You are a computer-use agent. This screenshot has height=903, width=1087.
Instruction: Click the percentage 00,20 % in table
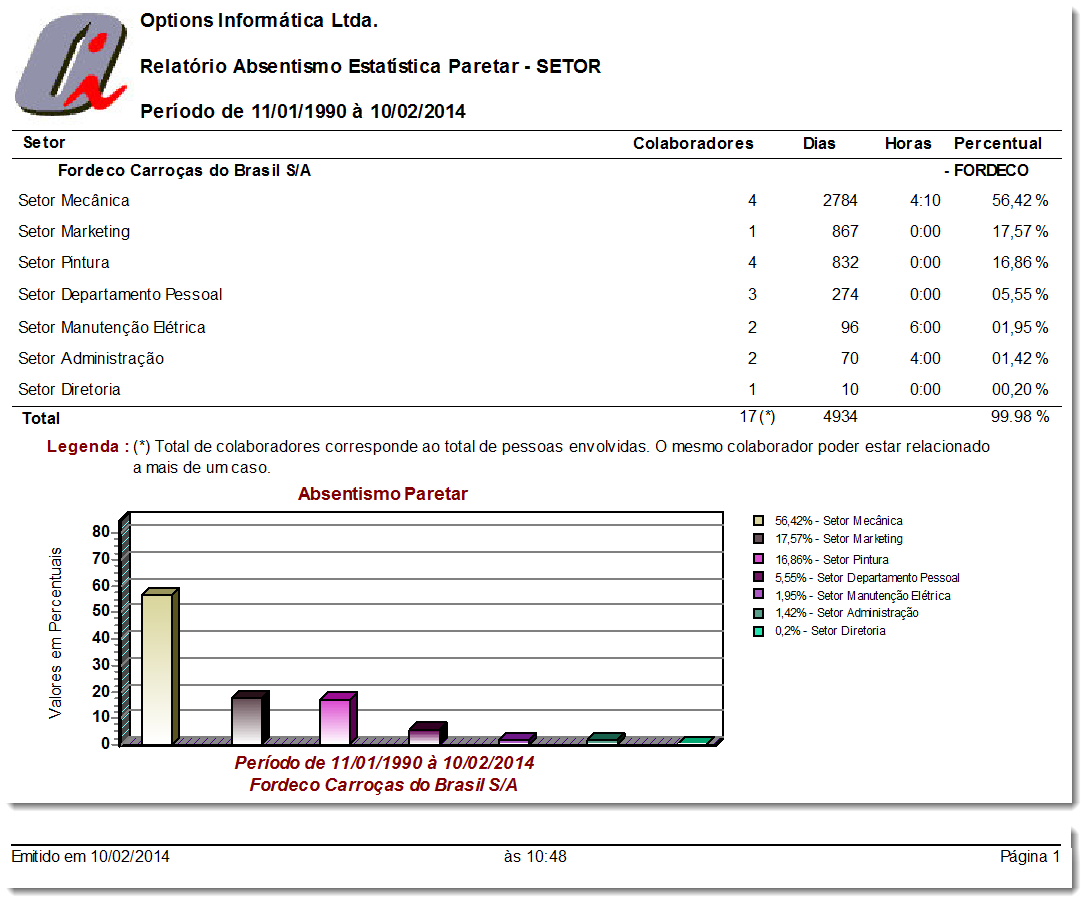pos(1020,389)
